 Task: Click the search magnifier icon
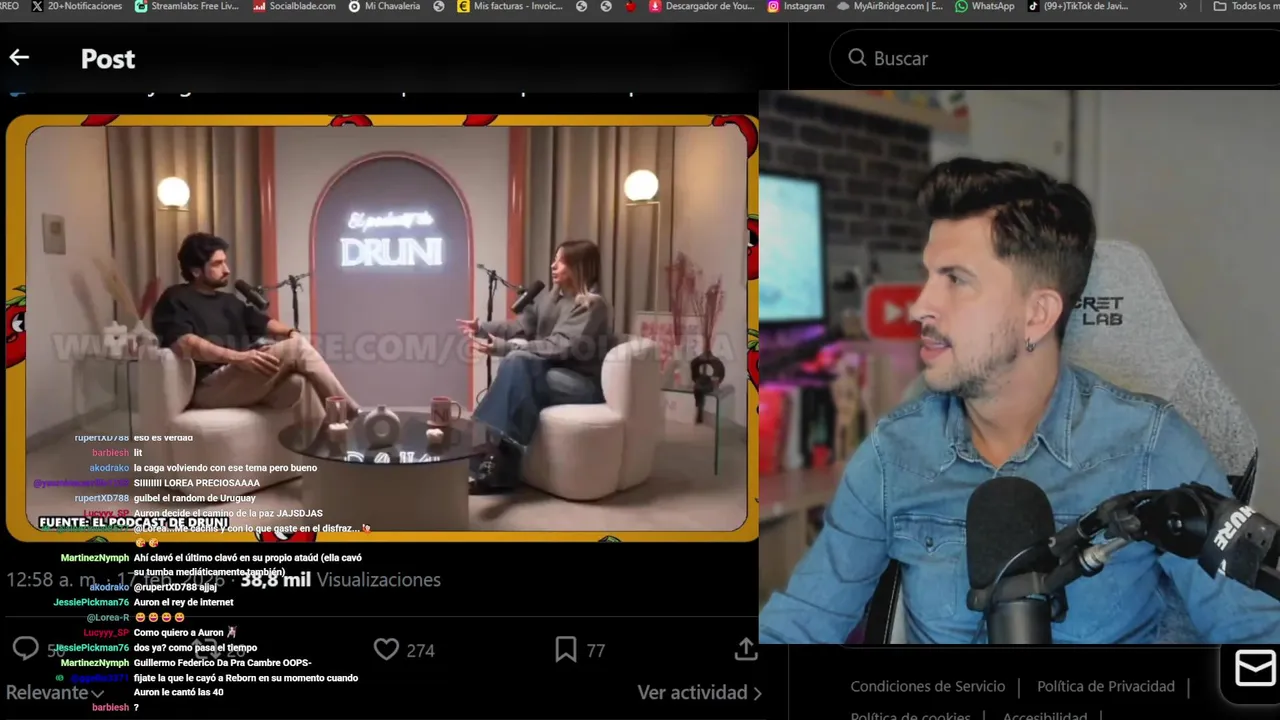point(857,58)
